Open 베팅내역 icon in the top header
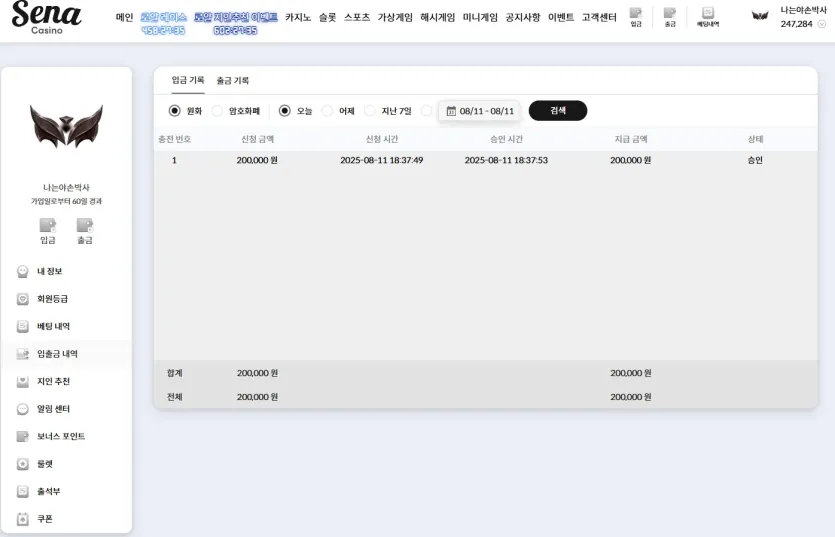The height and width of the screenshot is (537, 835). point(708,16)
